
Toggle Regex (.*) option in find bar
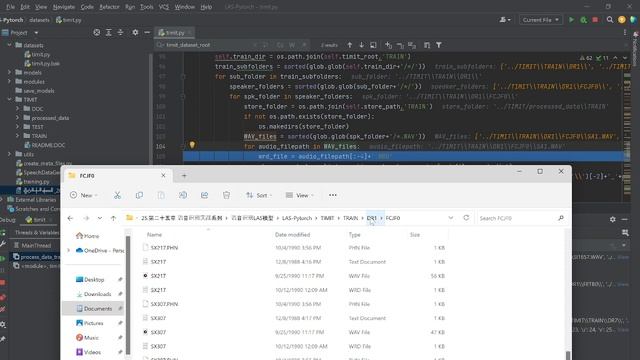304,45
